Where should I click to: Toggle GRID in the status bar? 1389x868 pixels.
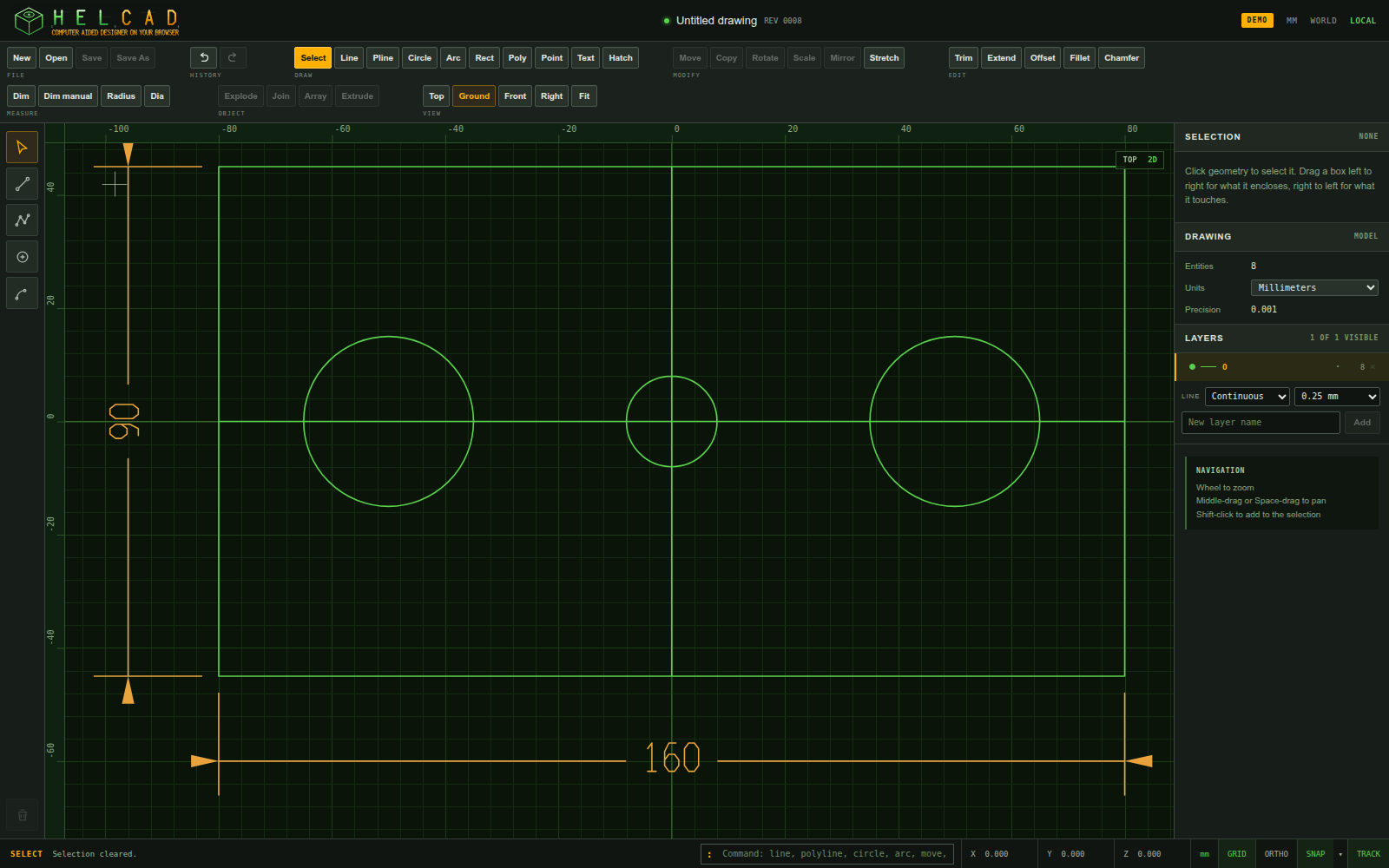point(1236,854)
